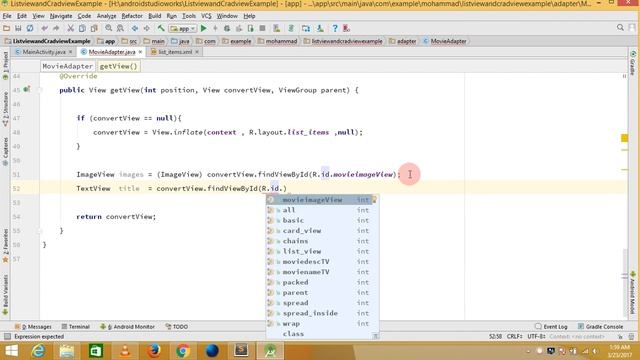Click the adapter breadcrumb folder
This screenshot has height=360, width=640.
[x=403, y=41]
